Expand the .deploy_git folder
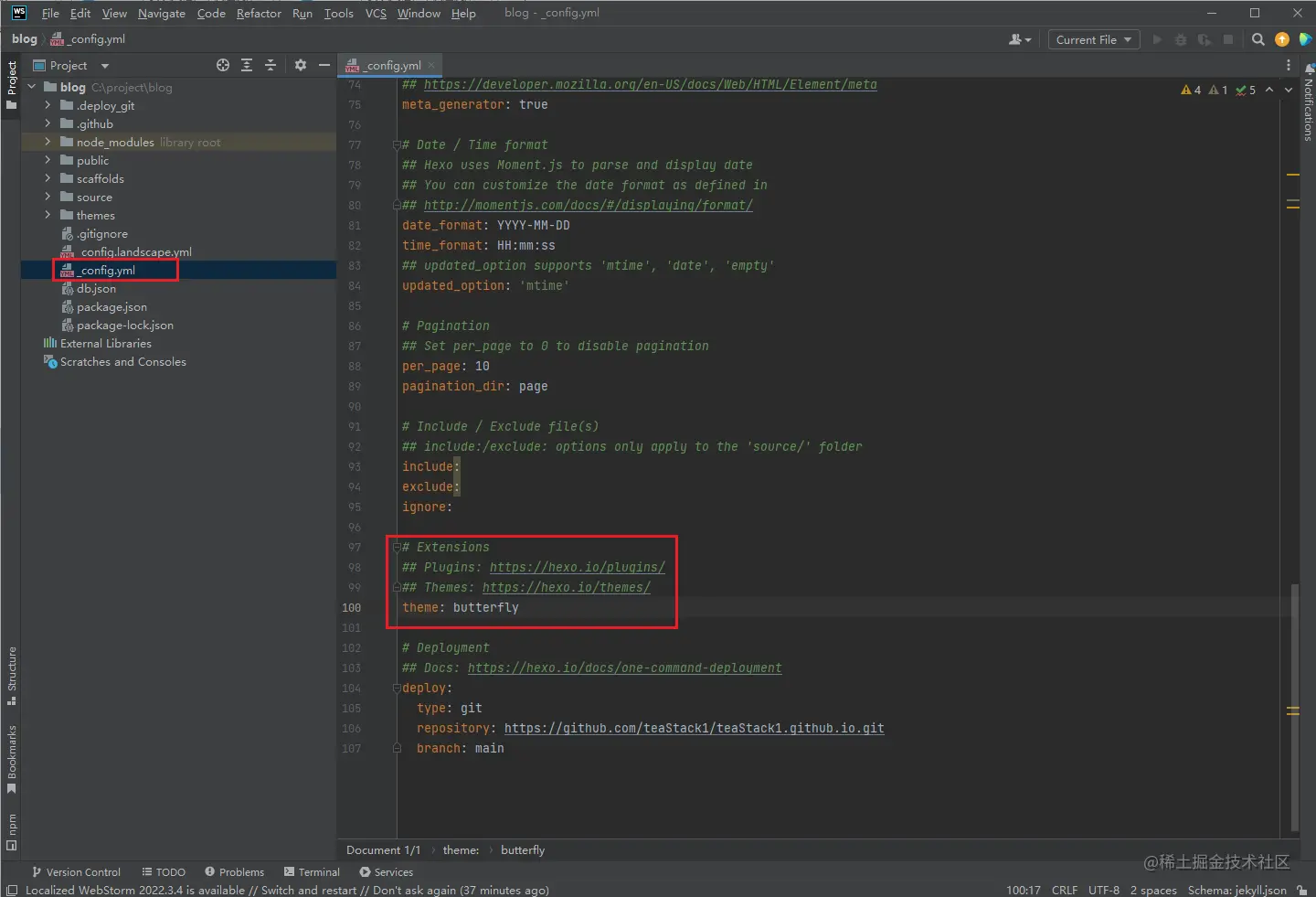 click(x=48, y=105)
